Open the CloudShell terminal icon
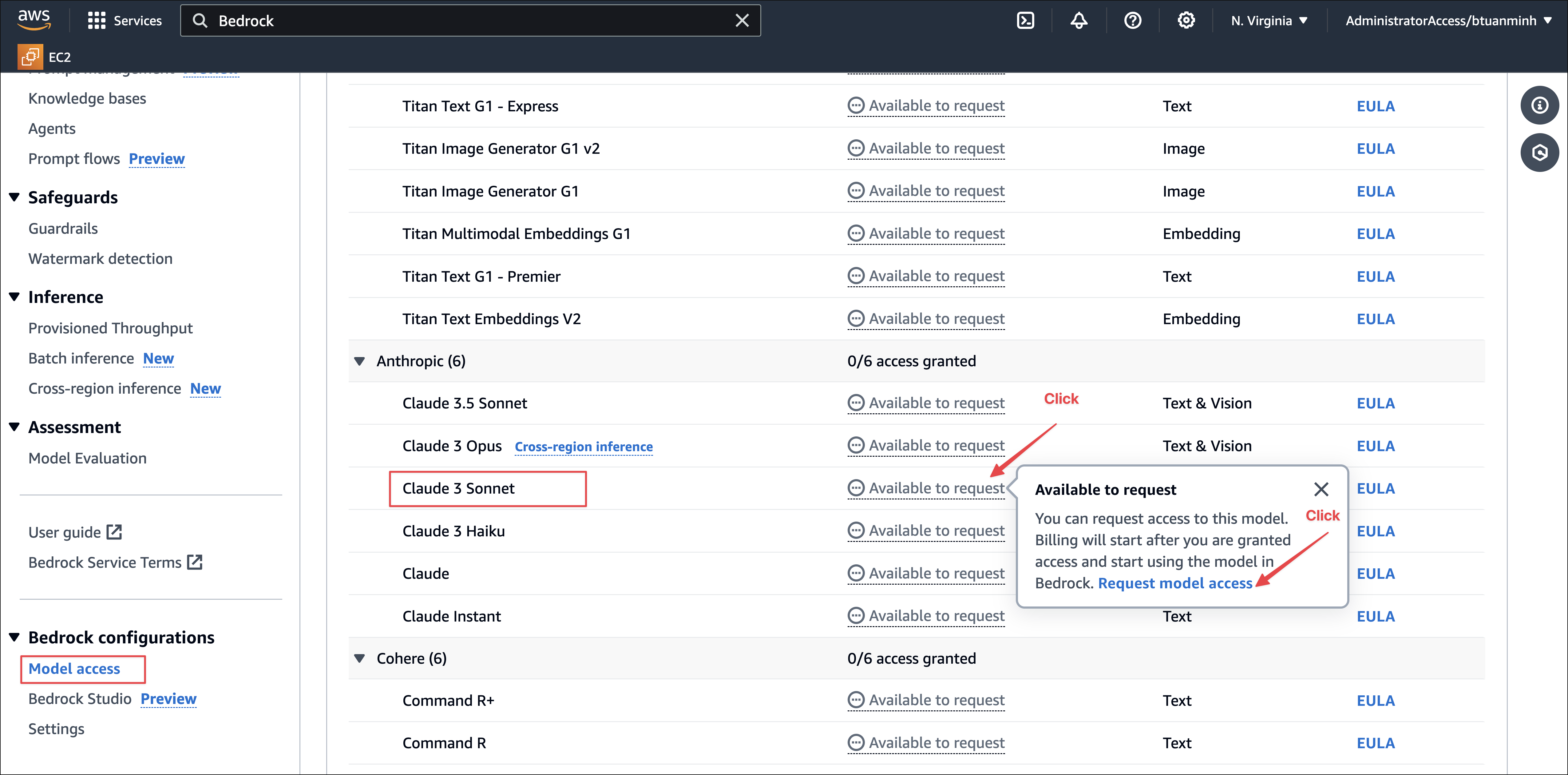Viewport: 1568px width, 775px height. (1026, 21)
